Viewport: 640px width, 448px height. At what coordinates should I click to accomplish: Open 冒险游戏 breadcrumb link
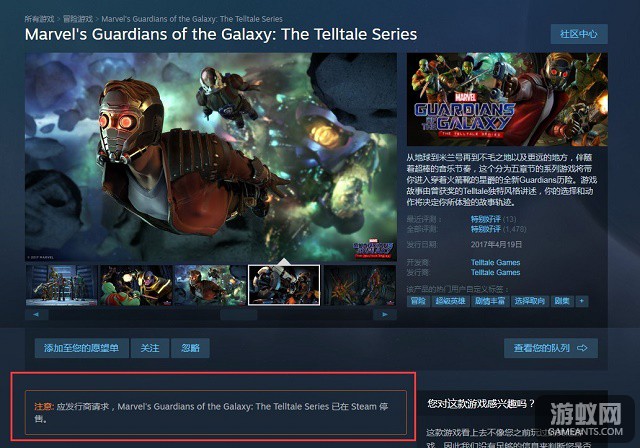click(78, 19)
